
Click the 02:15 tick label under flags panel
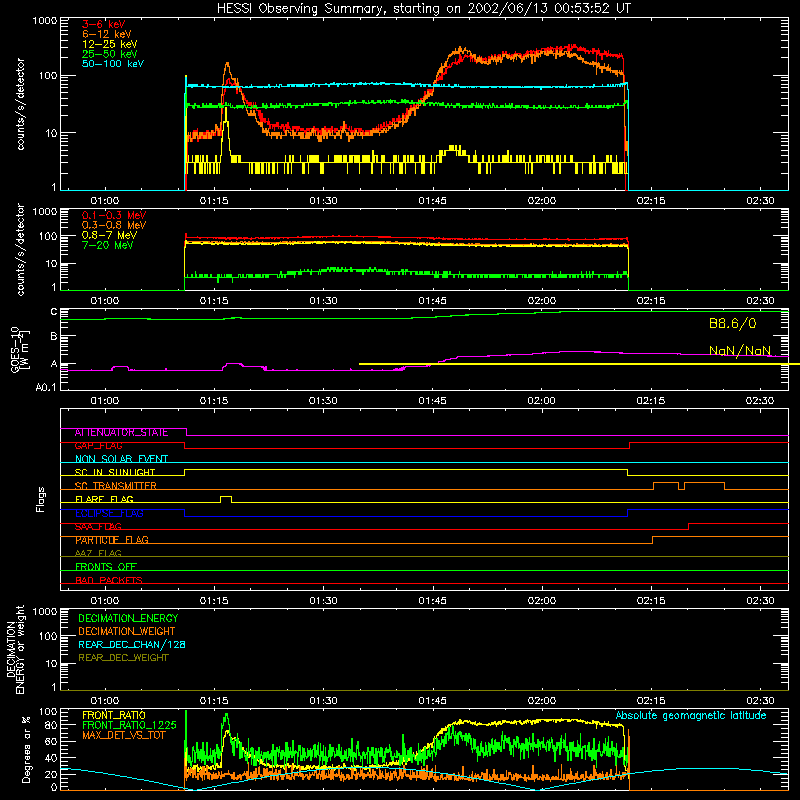651,601
